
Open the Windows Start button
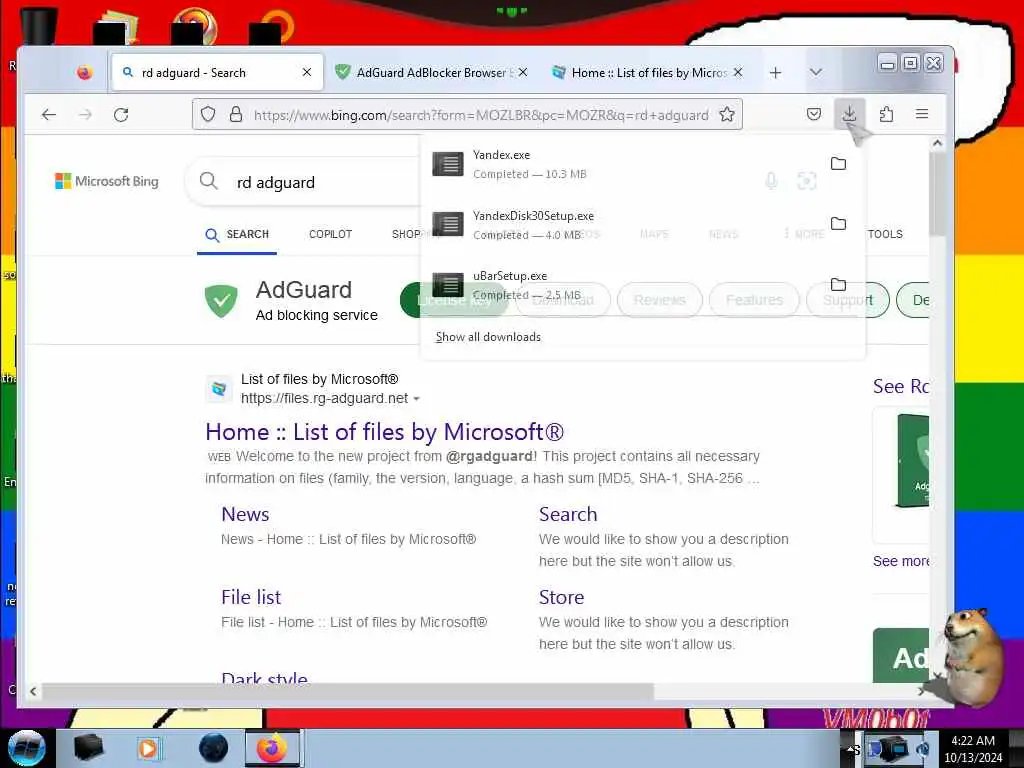[26, 748]
